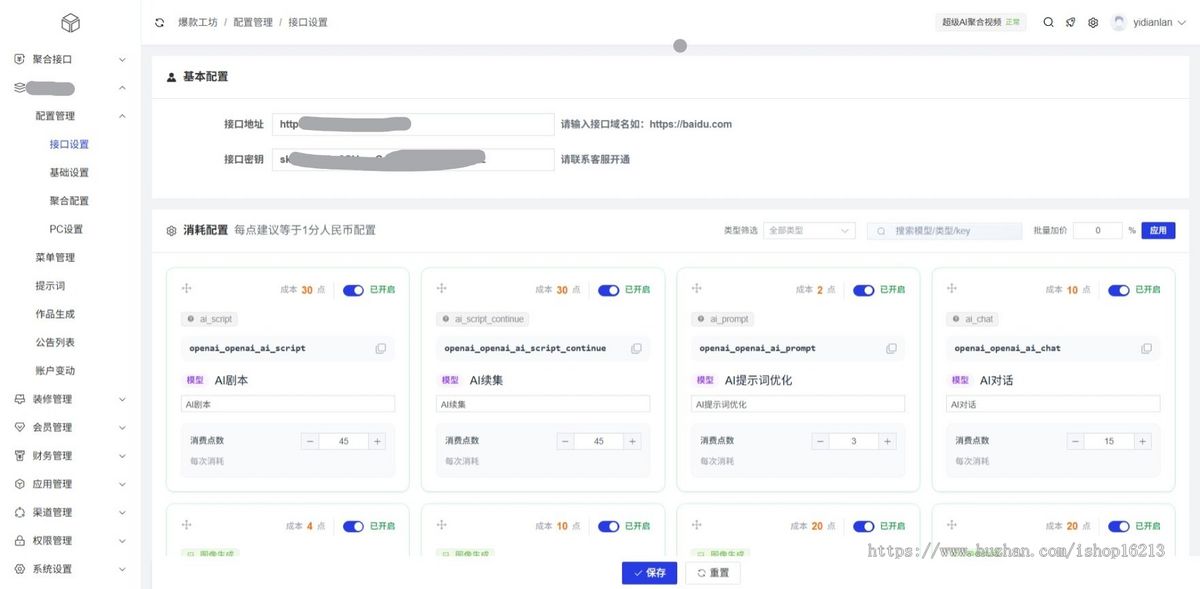Copy the openai_openai_ai_script key
This screenshot has width=1200, height=589.
(x=381, y=349)
